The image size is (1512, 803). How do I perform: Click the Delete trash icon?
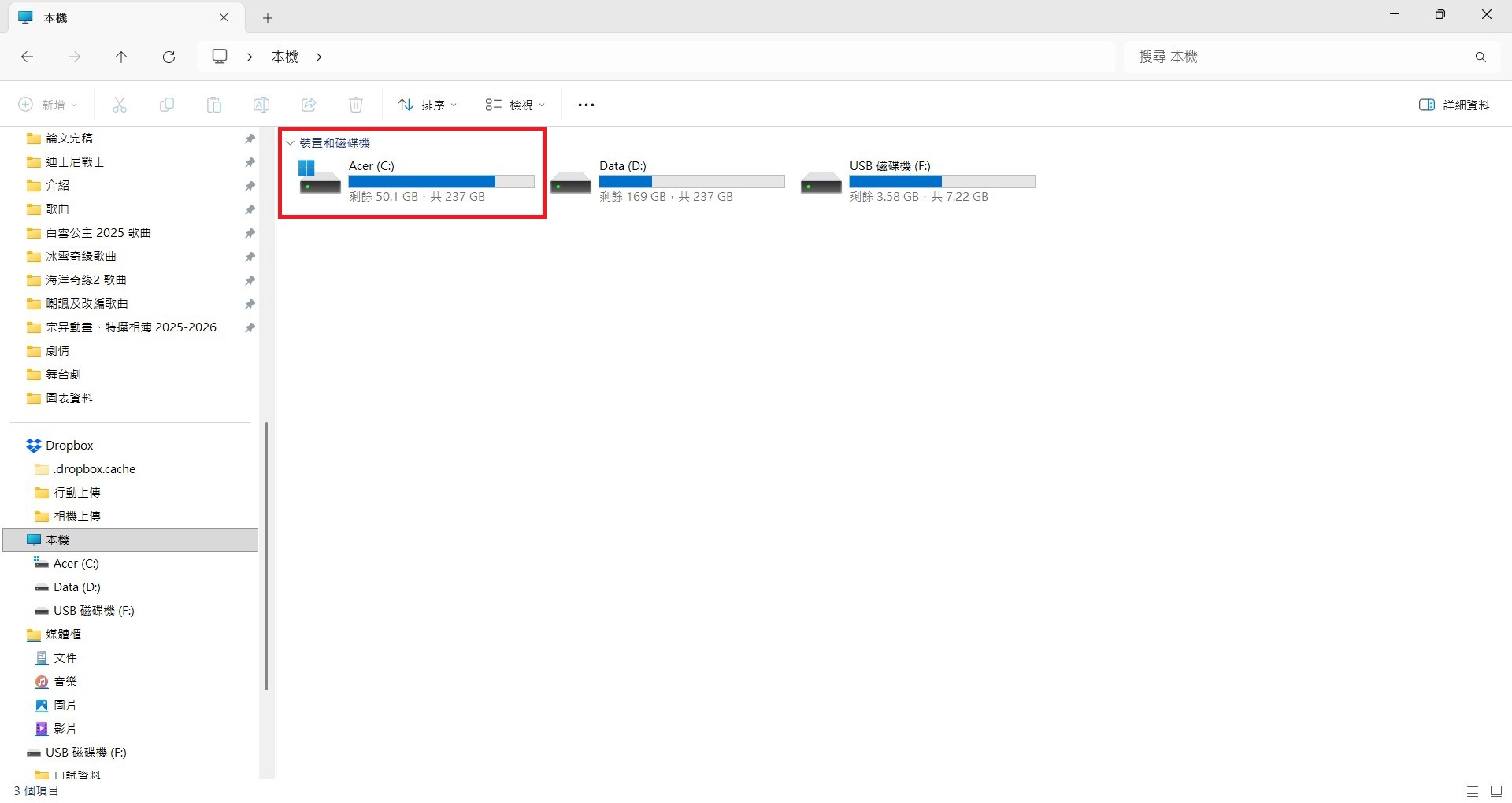(356, 105)
